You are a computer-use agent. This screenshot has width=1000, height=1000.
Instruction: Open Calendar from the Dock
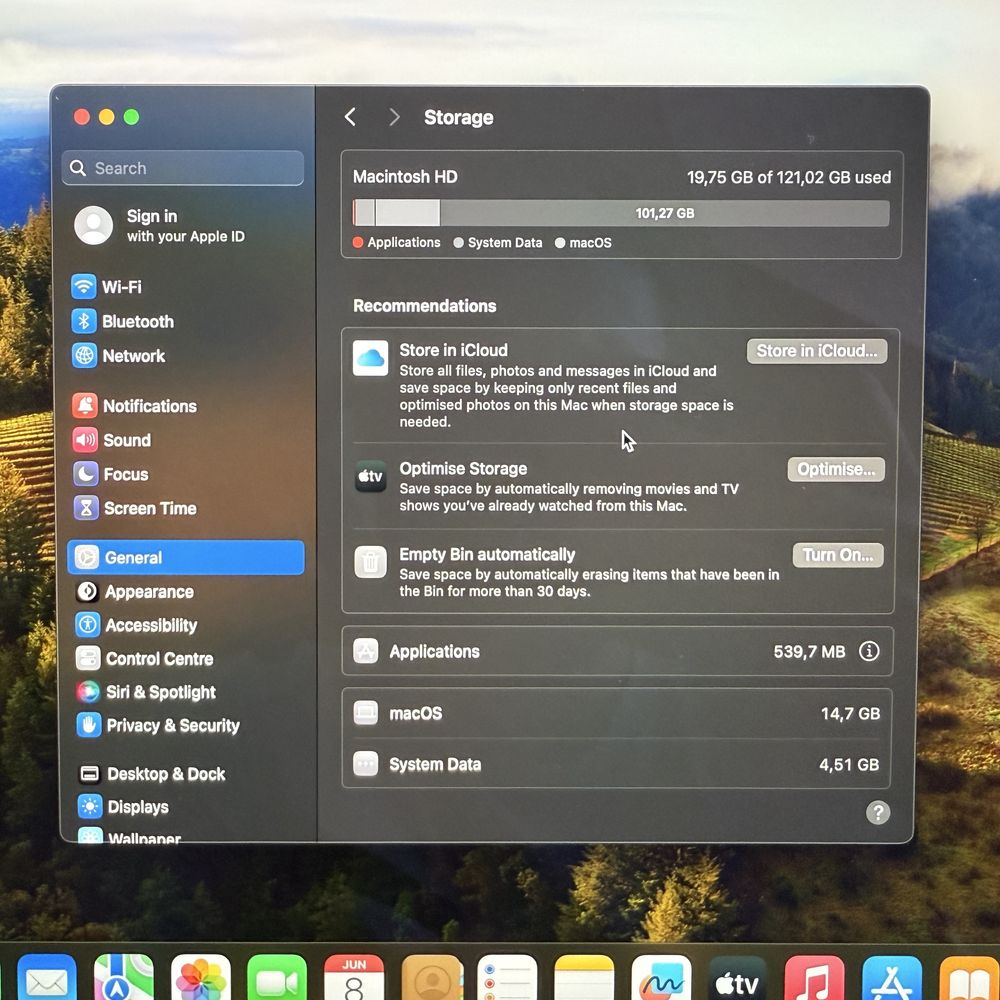point(354,979)
